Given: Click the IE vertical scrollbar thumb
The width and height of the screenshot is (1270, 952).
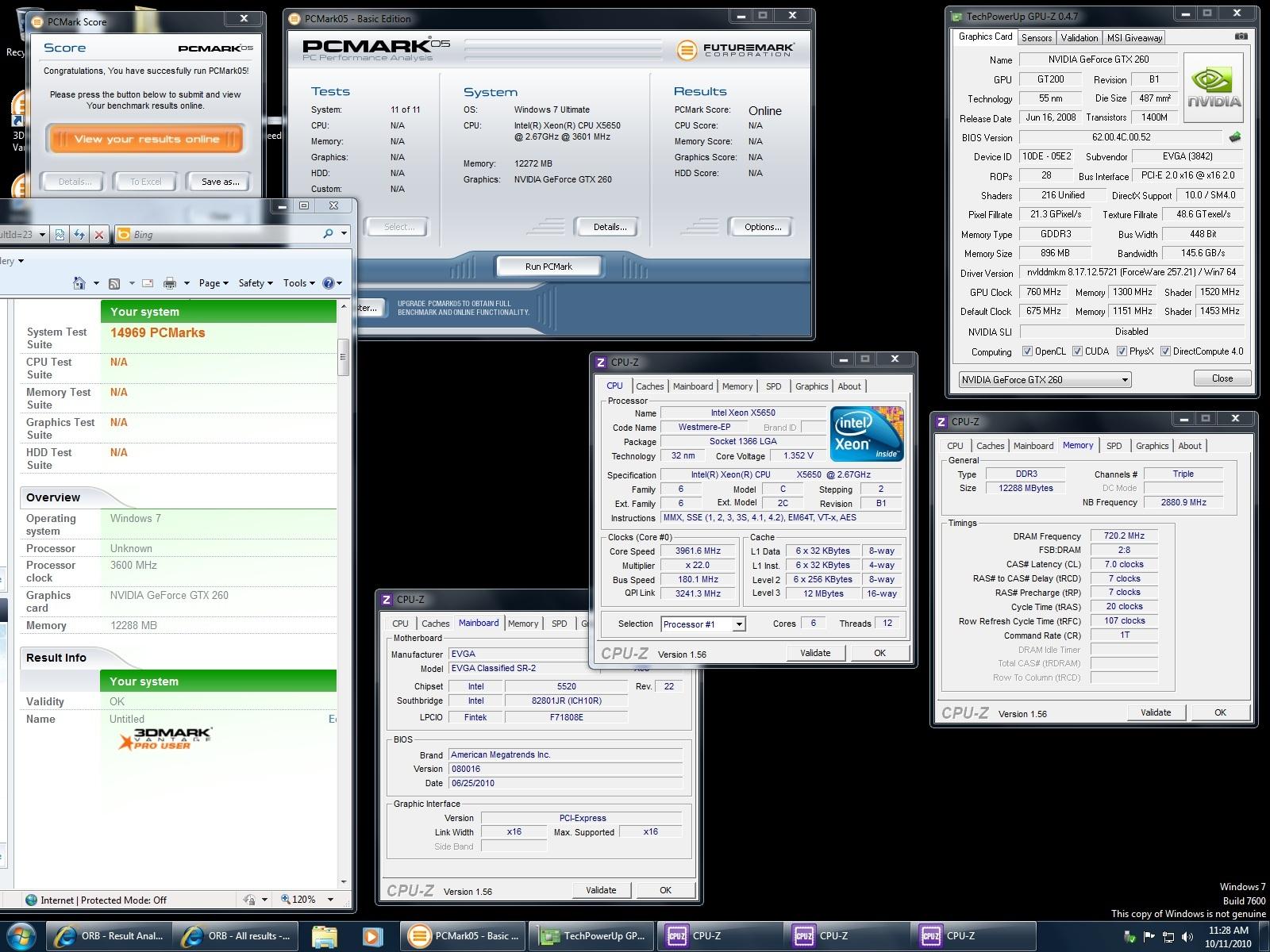Looking at the screenshot, I should pos(344,358).
